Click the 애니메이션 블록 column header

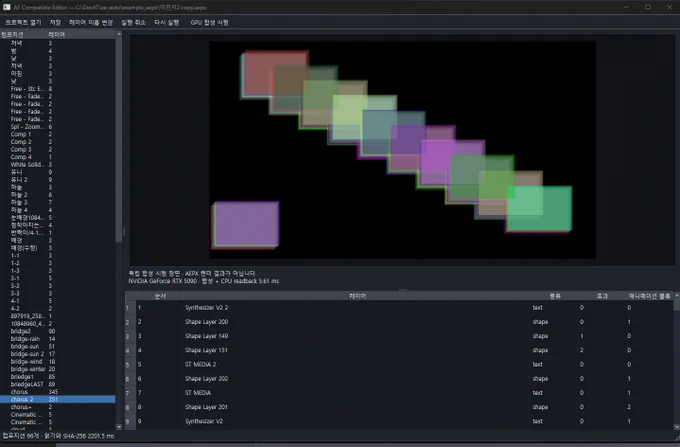pos(649,296)
